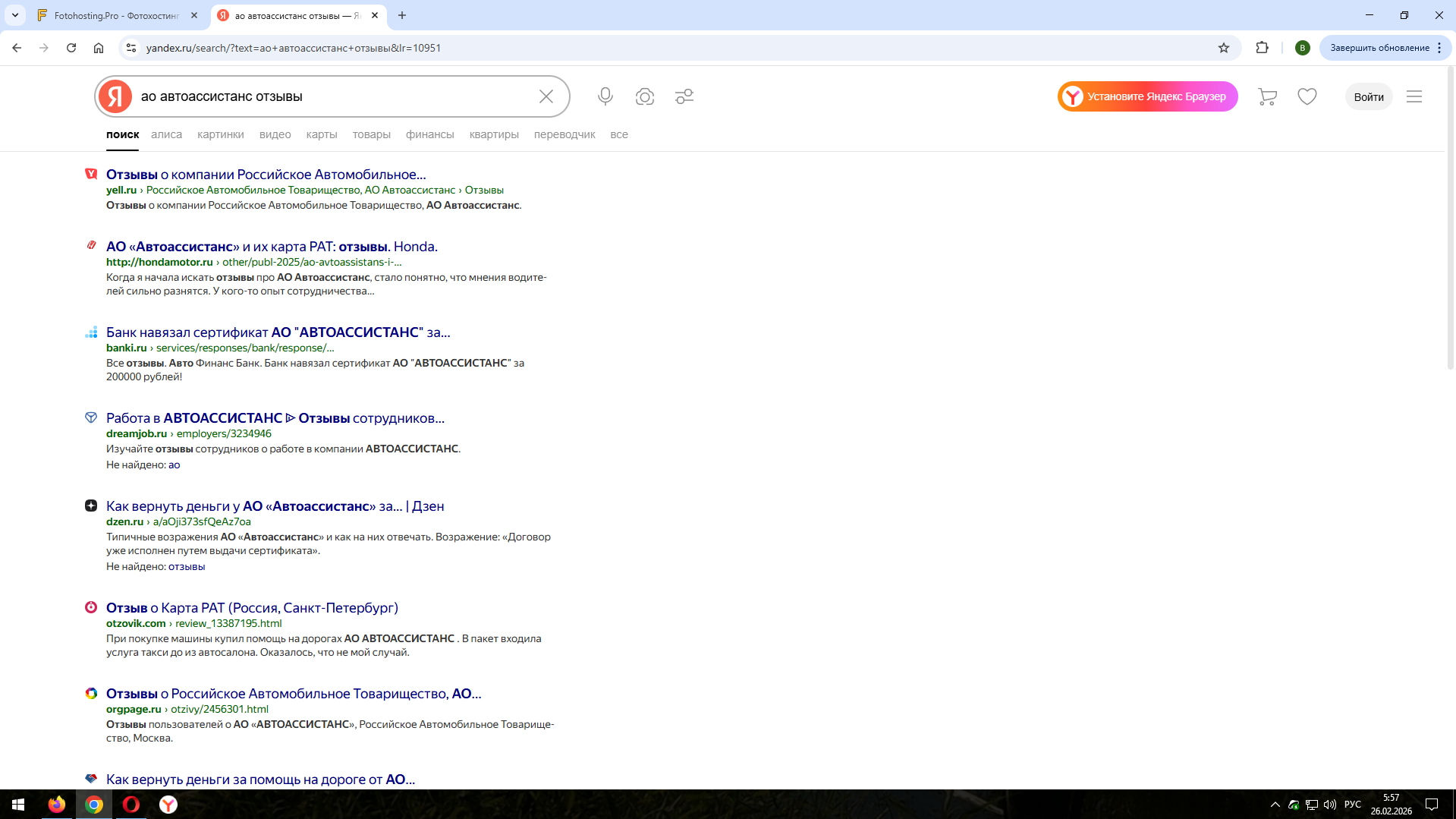
Task: Open the shopping cart icon
Action: tap(1267, 96)
